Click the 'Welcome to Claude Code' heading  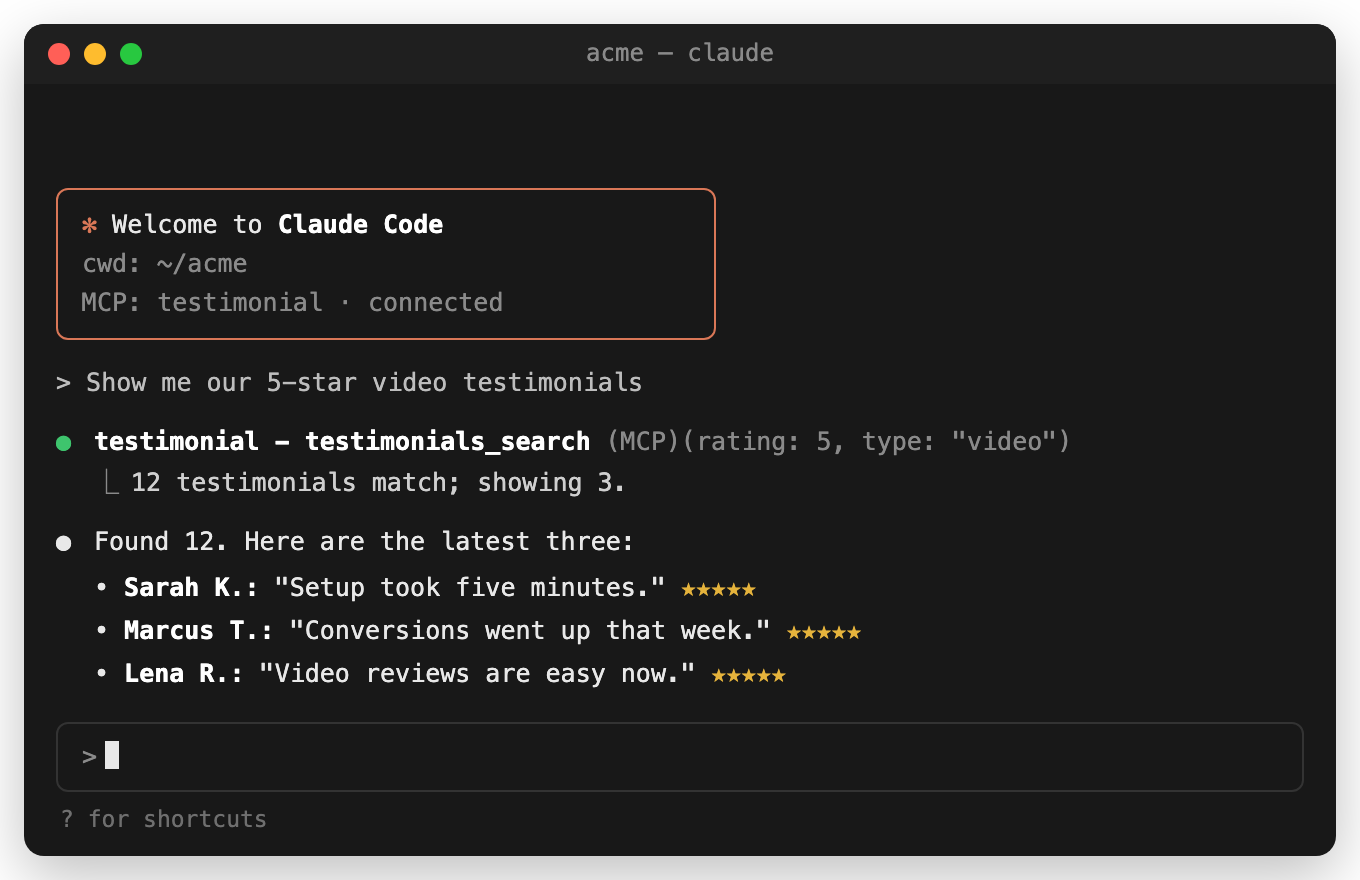[x=277, y=224]
